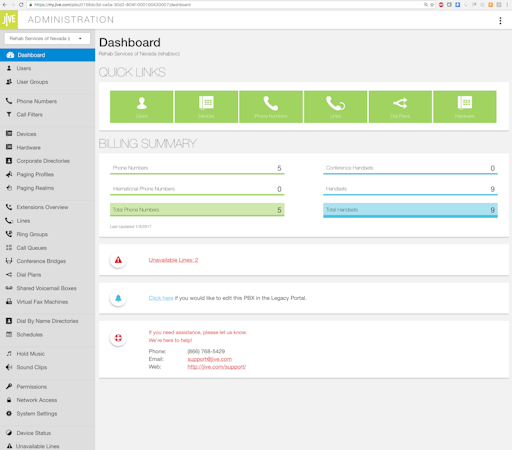This screenshot has height=450, width=512.
Task: Click the red warning triangle icon
Action: pos(118,260)
